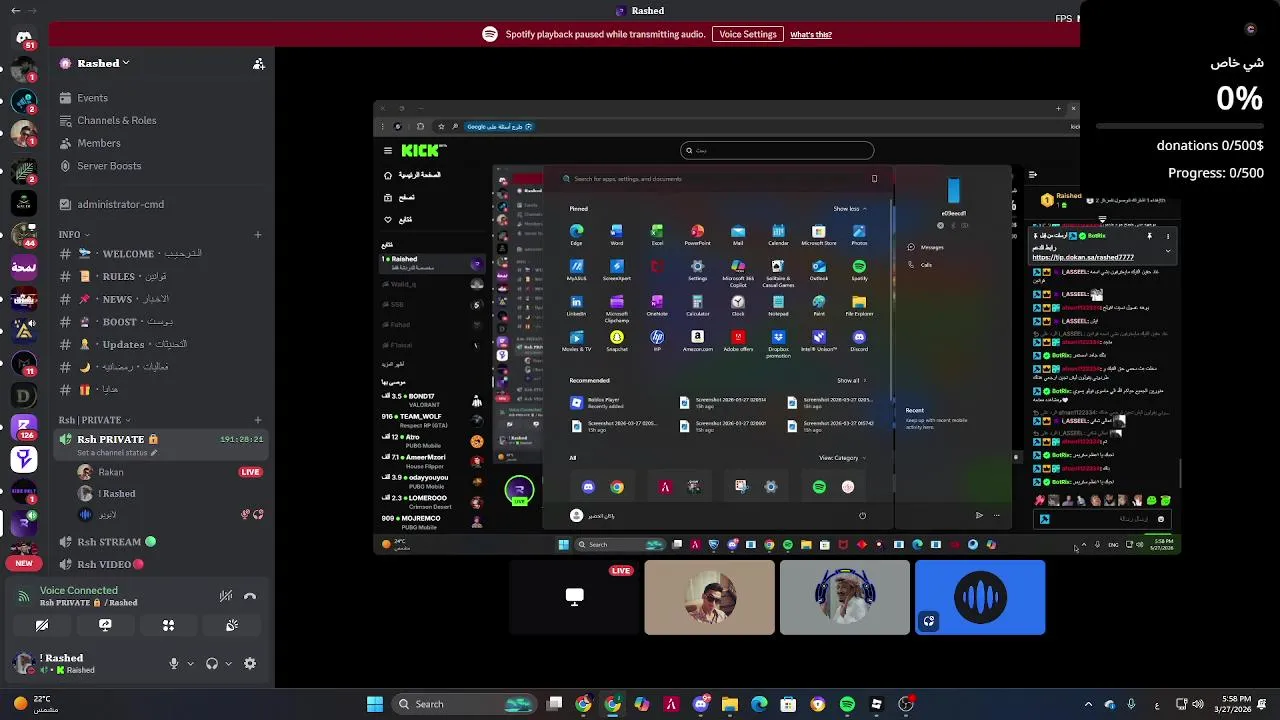
Task: Click the Windows Start button
Action: pyautogui.click(x=375, y=704)
